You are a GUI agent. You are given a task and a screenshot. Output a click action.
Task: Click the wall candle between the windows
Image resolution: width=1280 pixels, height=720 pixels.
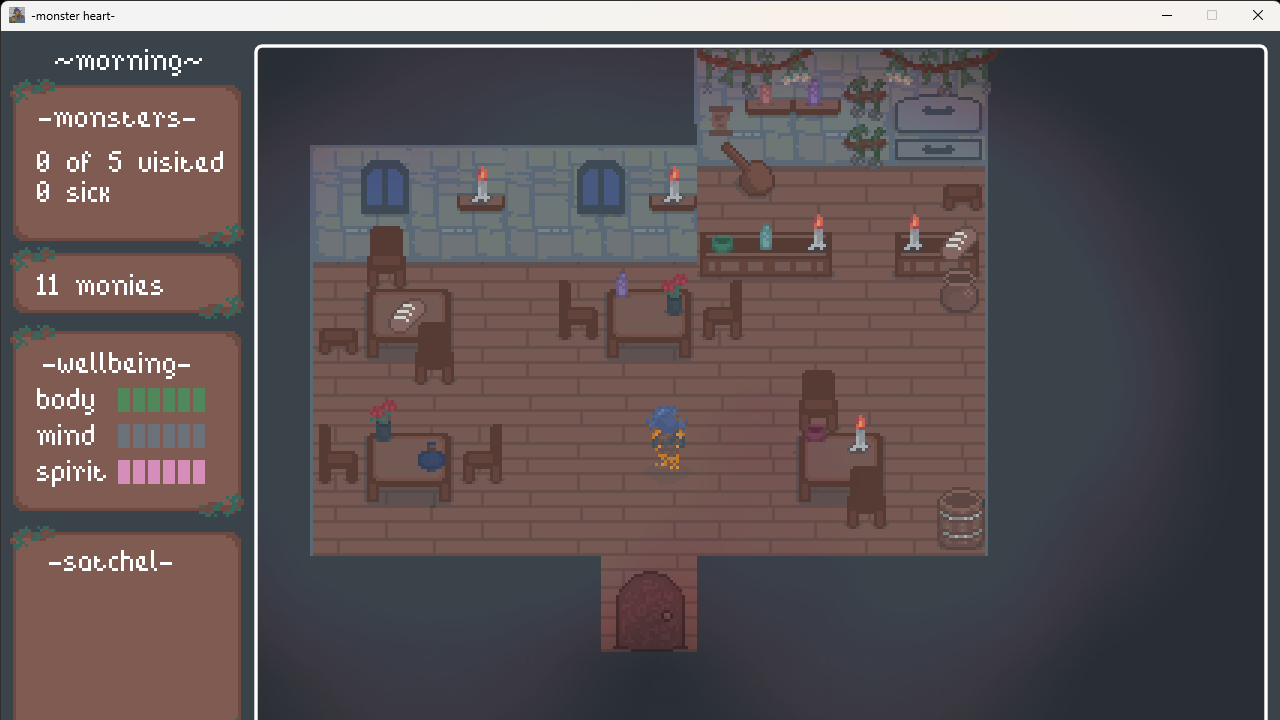pyautogui.click(x=481, y=187)
